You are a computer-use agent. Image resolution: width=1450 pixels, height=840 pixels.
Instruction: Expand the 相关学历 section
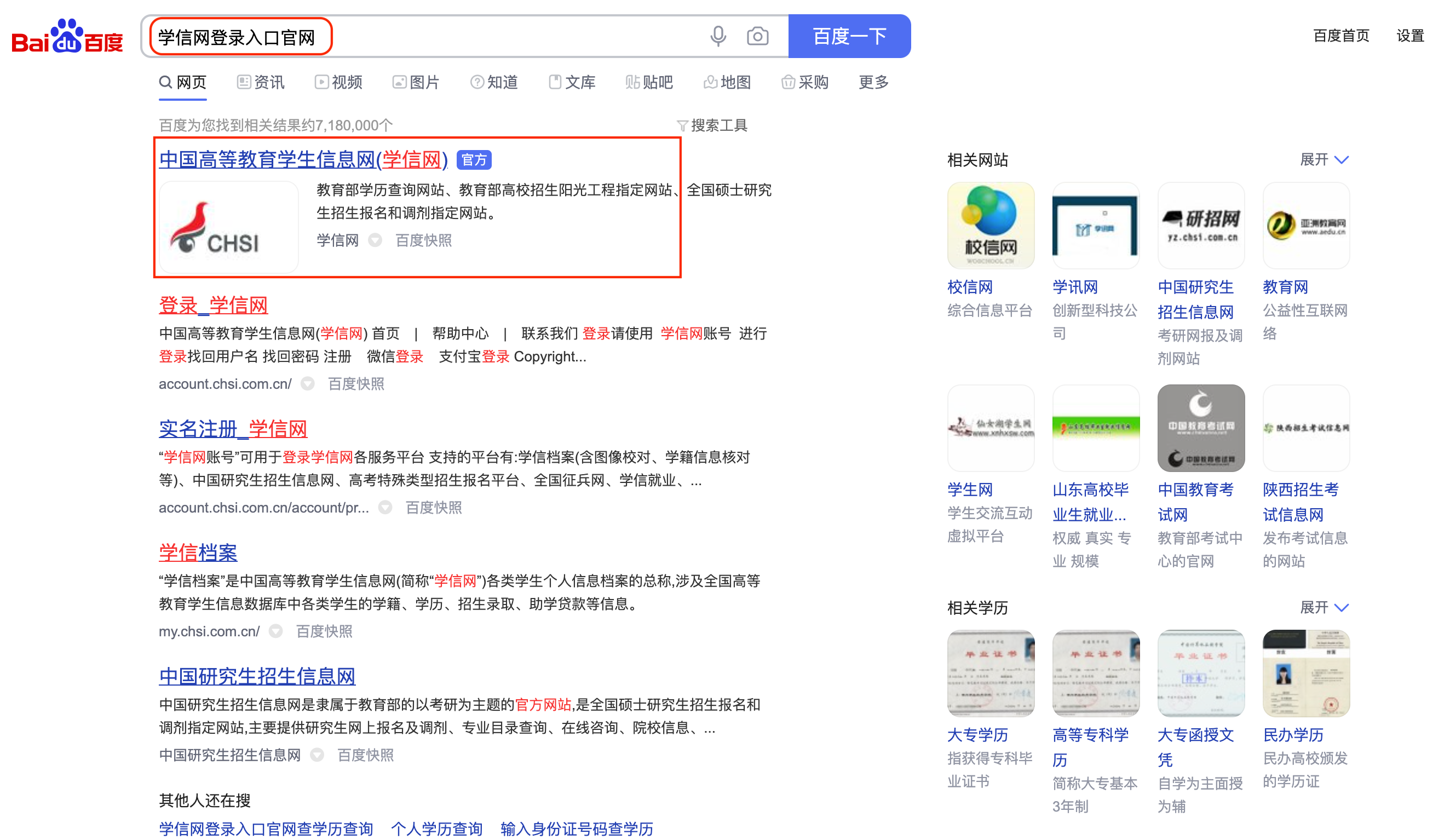(1324, 607)
